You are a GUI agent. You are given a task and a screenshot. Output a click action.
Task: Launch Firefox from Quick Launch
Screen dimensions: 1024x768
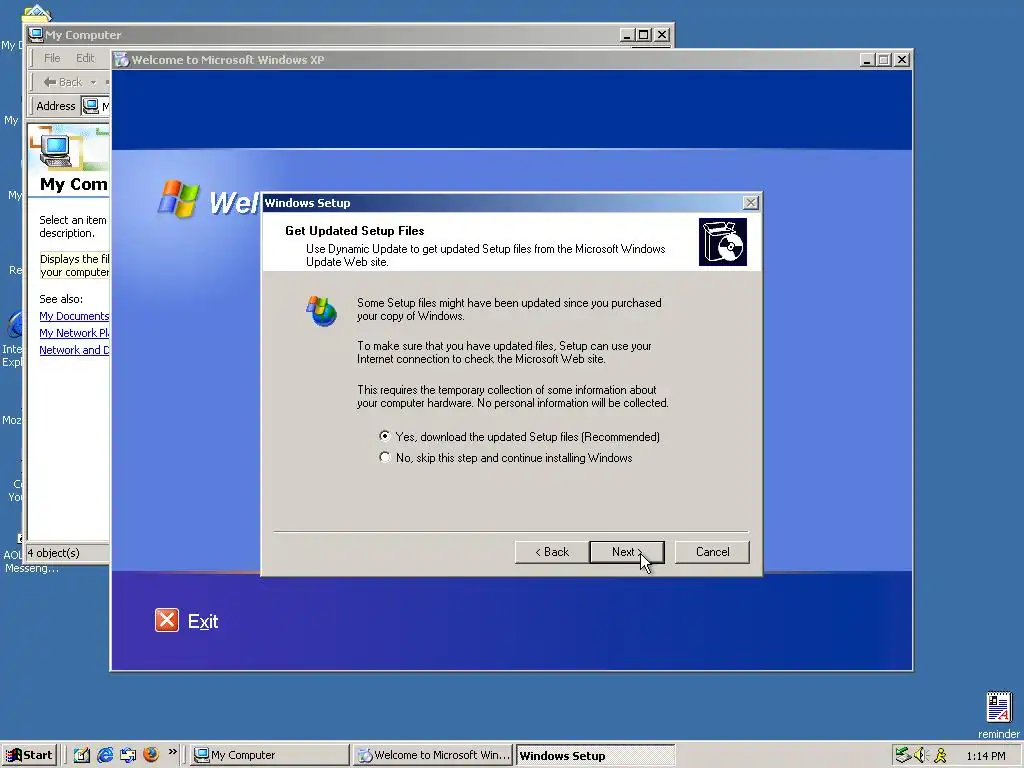click(151, 755)
